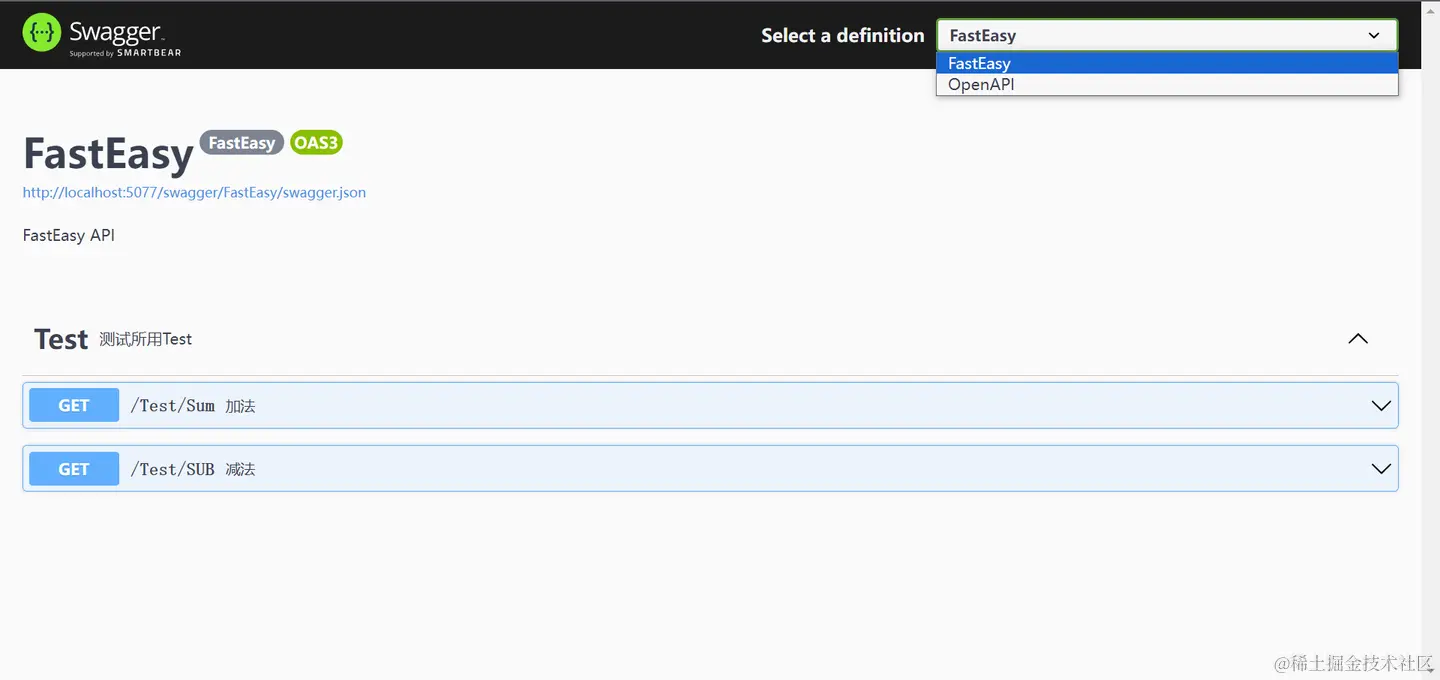This screenshot has height=680, width=1440.
Task: Click the 减法 endpoint description
Action: [240, 469]
